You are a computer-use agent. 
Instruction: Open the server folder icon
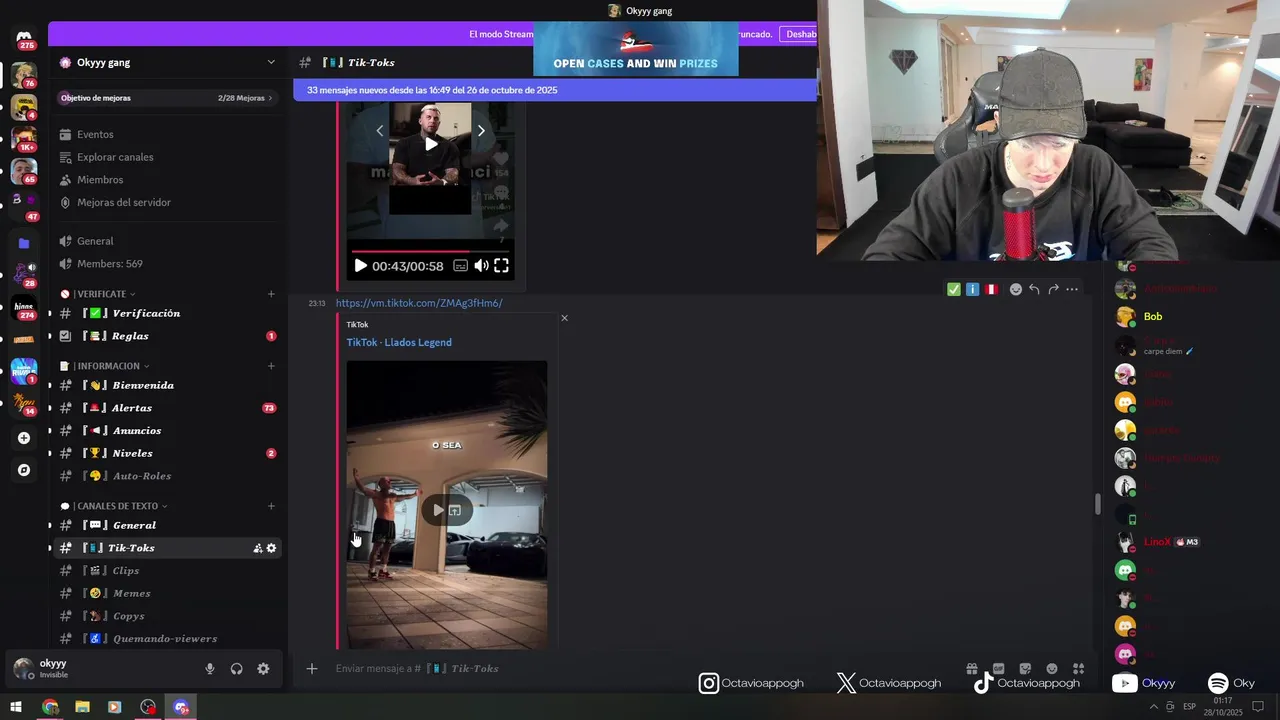pyautogui.click(x=24, y=243)
